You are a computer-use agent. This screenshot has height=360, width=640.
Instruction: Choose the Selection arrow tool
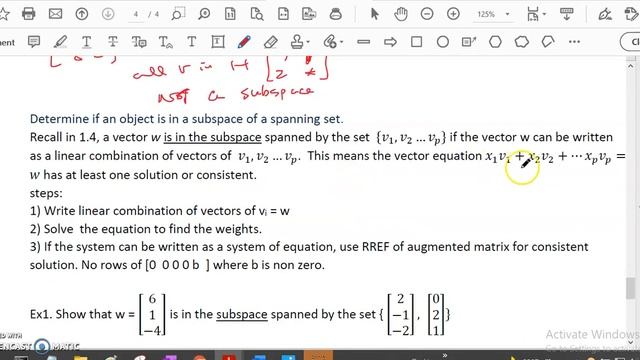[x=374, y=14]
